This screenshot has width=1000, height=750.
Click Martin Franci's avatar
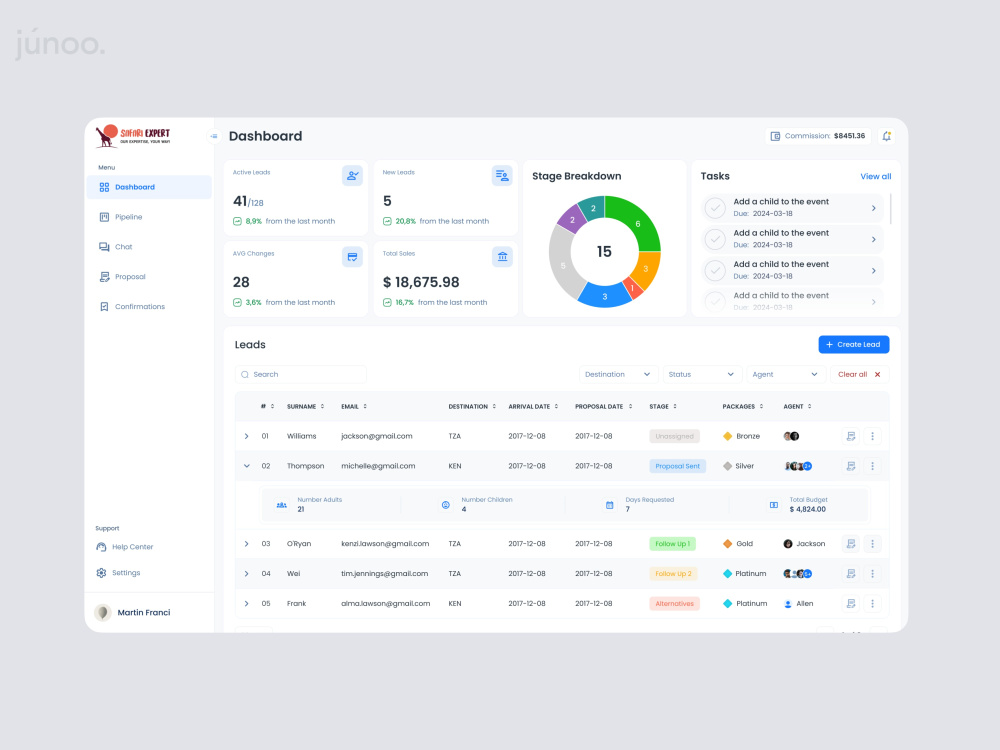click(x=103, y=612)
